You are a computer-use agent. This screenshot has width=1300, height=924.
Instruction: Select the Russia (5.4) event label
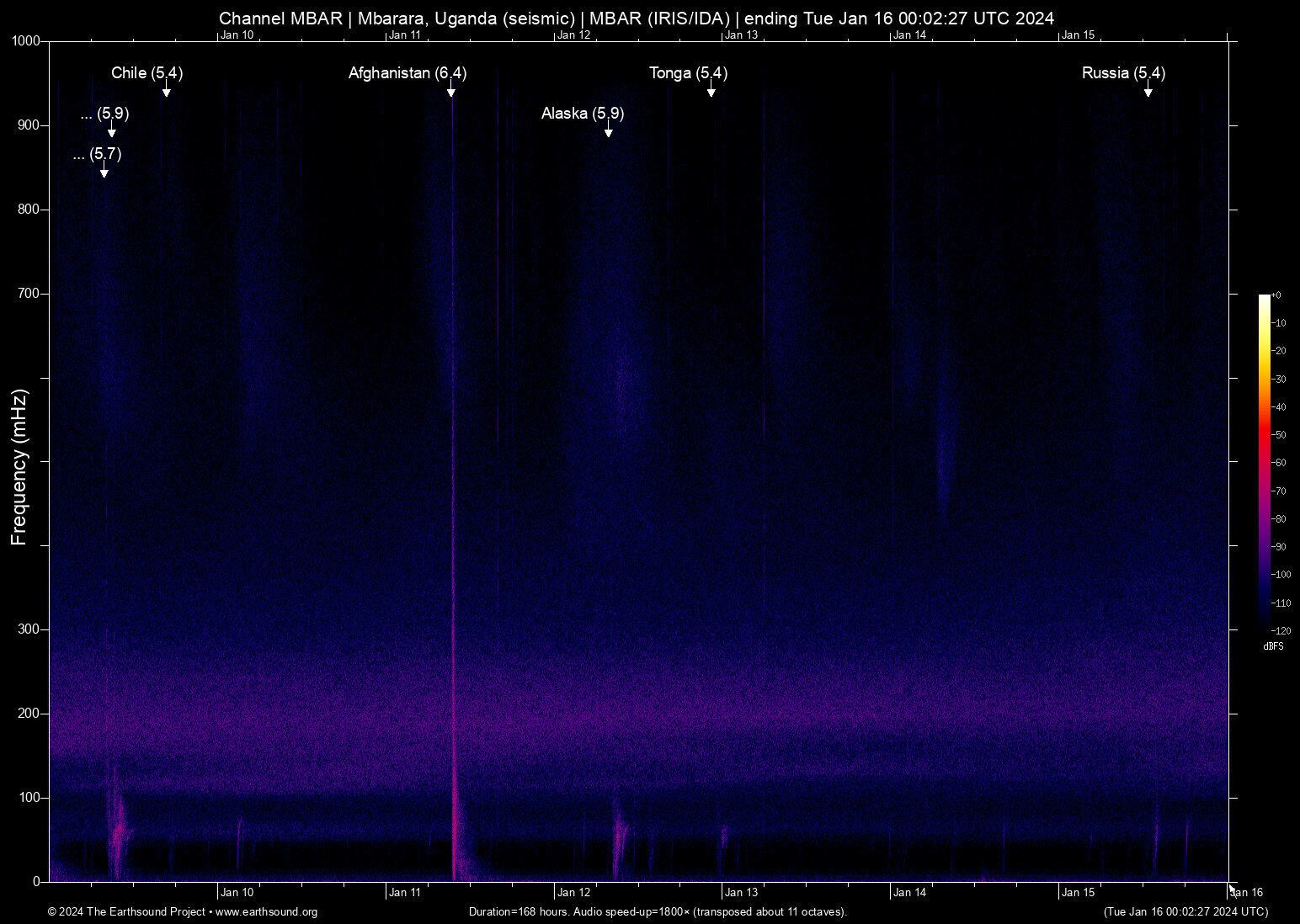point(1123,73)
